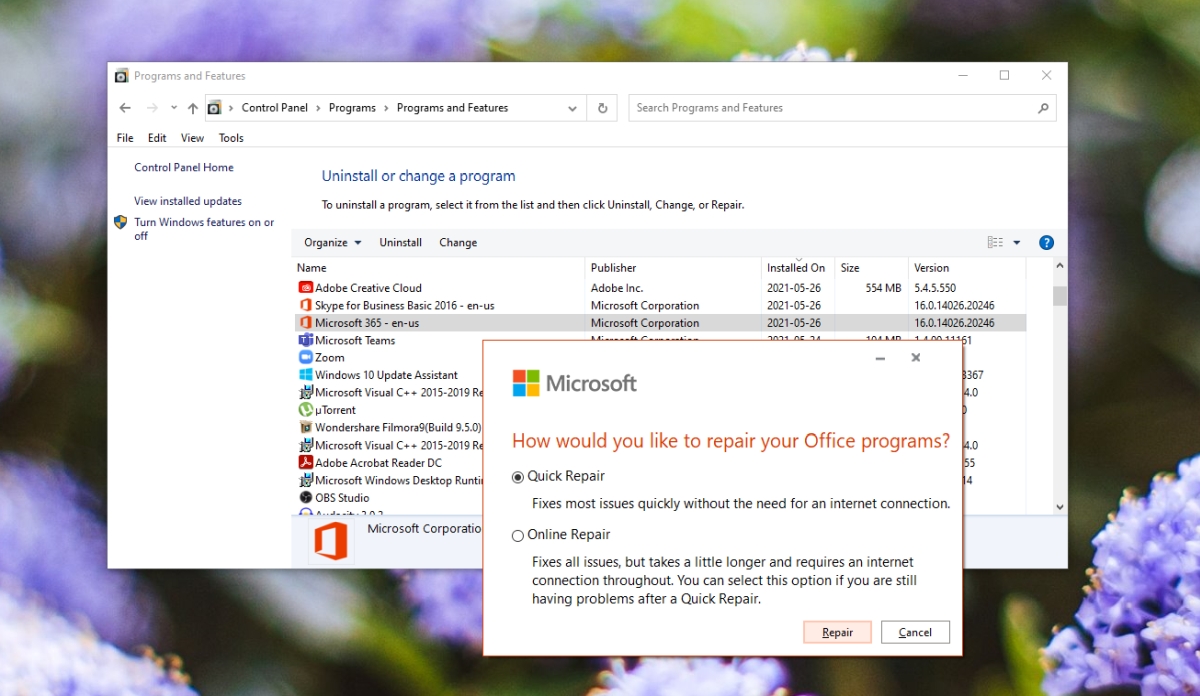Go back with the back arrow
1200x696 pixels.
125,108
